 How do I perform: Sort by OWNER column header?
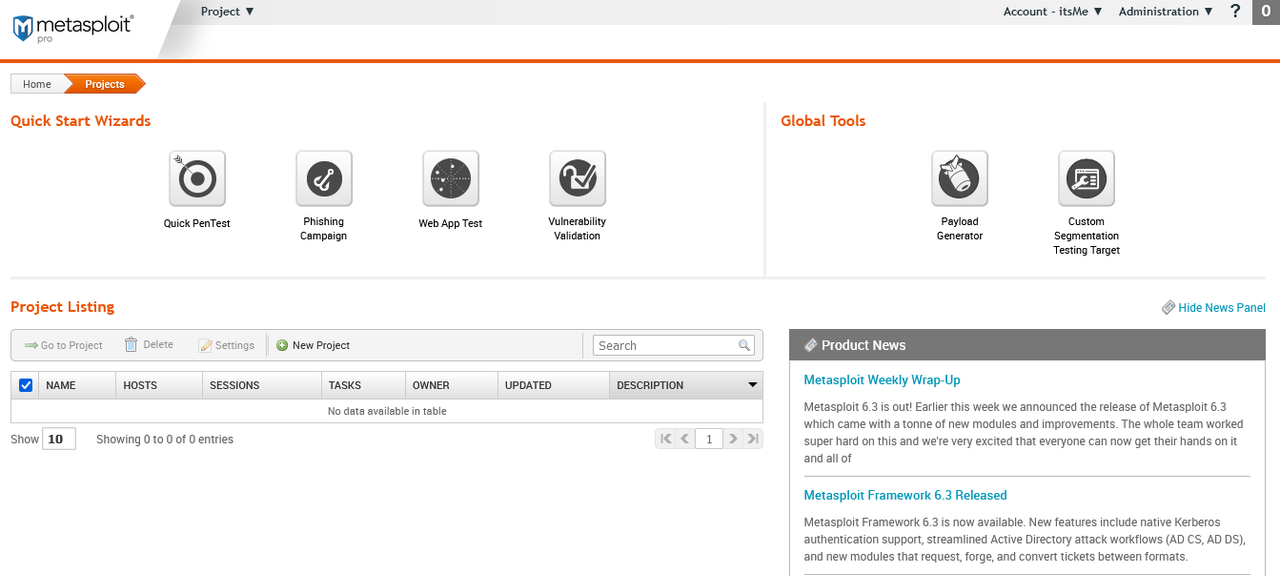pyautogui.click(x=451, y=385)
